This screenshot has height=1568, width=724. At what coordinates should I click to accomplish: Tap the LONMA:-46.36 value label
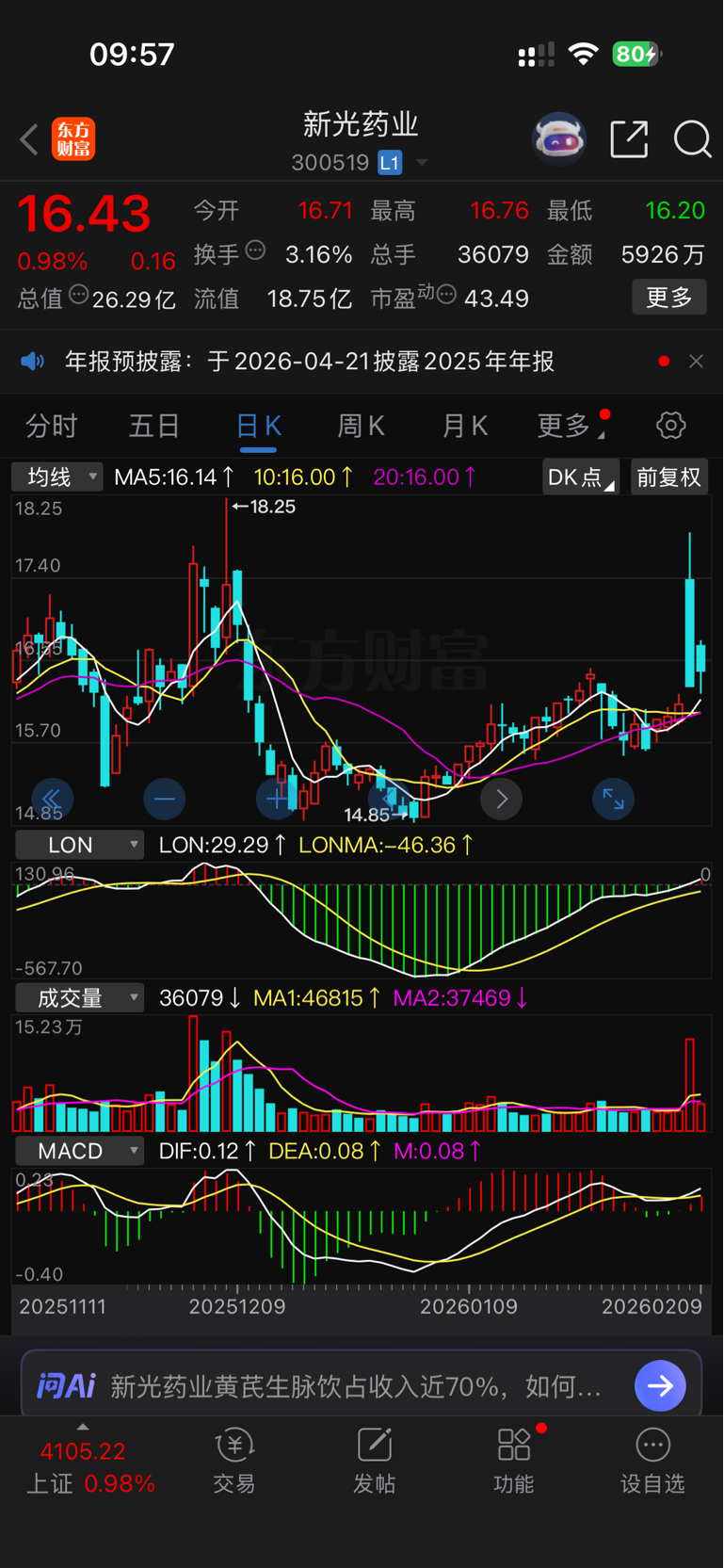(386, 845)
